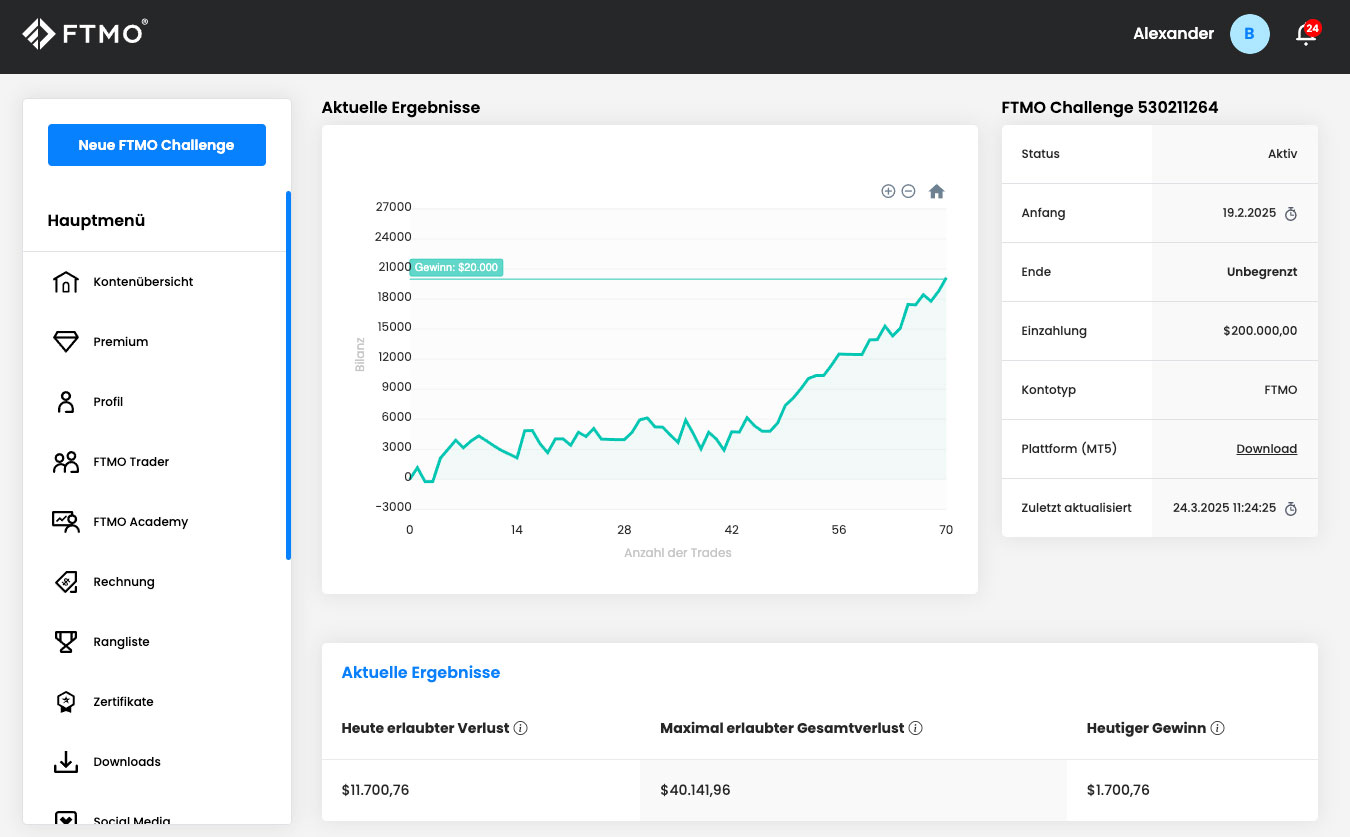Screen dimensions: 1350x837
Task: Zoom in on the chart with plus icon
Action: click(x=888, y=191)
